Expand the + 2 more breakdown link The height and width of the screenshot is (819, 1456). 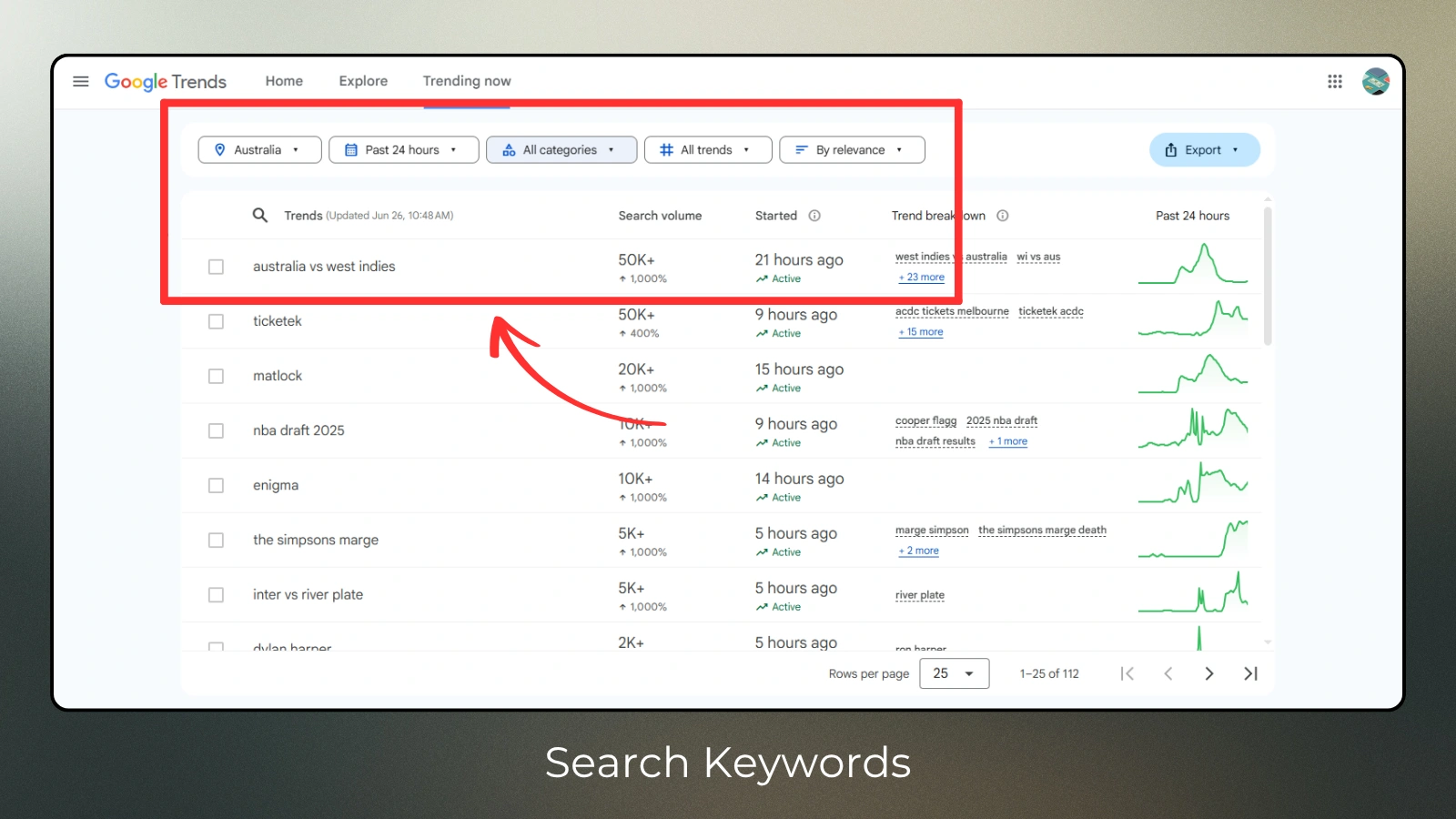[918, 551]
